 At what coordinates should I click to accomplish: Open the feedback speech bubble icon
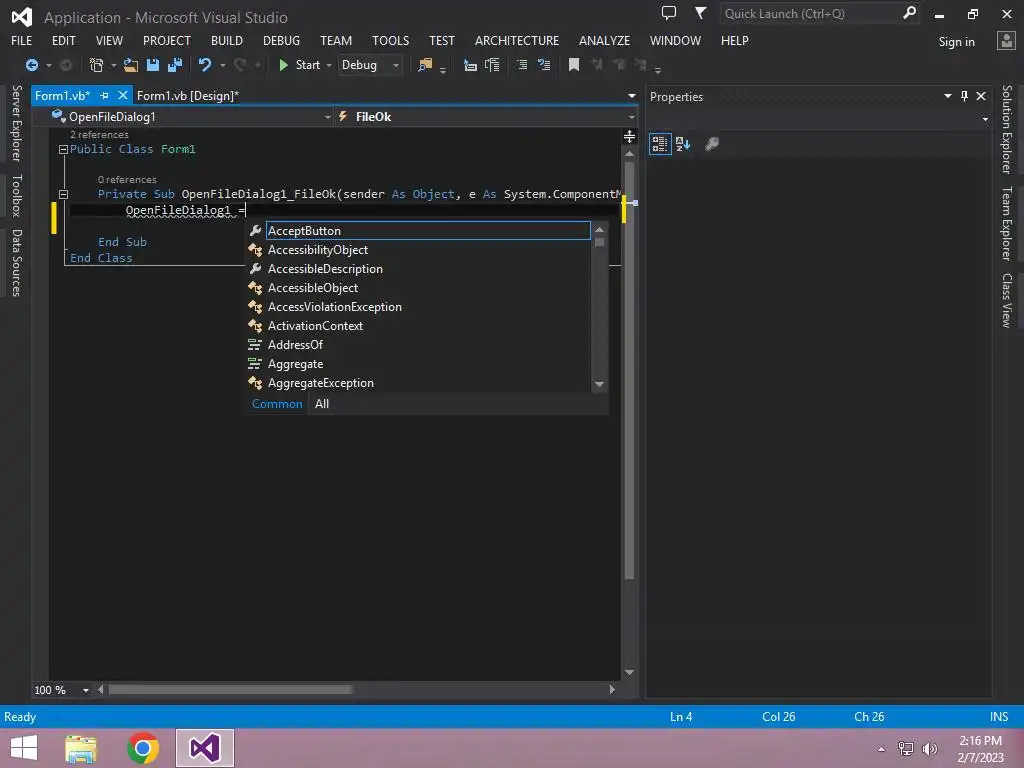pyautogui.click(x=669, y=13)
